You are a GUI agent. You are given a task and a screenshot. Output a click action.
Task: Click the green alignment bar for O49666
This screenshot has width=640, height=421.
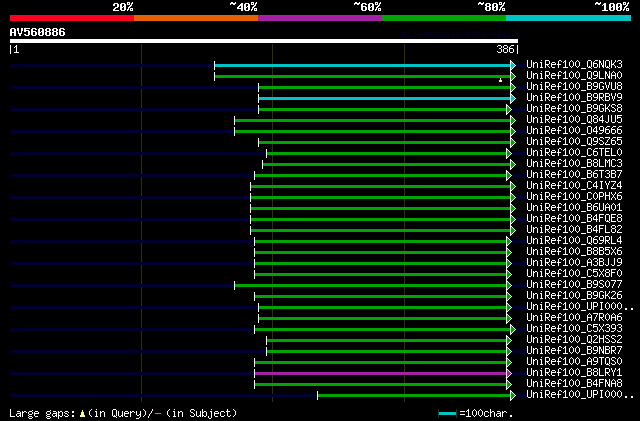pyautogui.click(x=373, y=131)
